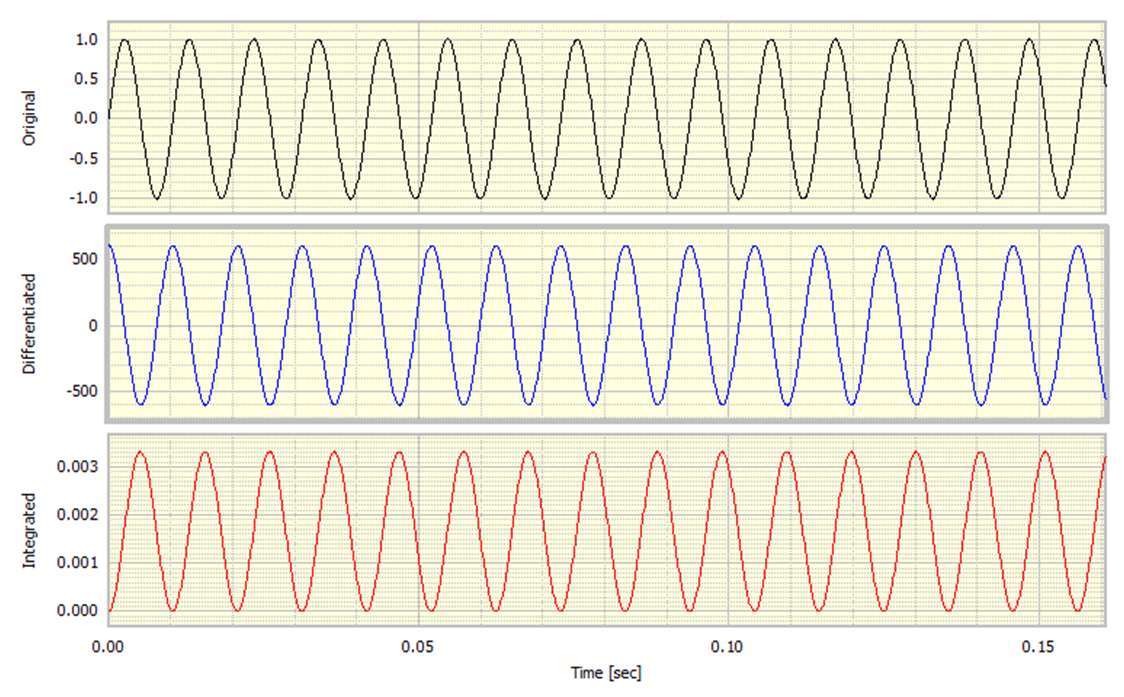Click the 0.10 time axis tick label

(x=728, y=646)
